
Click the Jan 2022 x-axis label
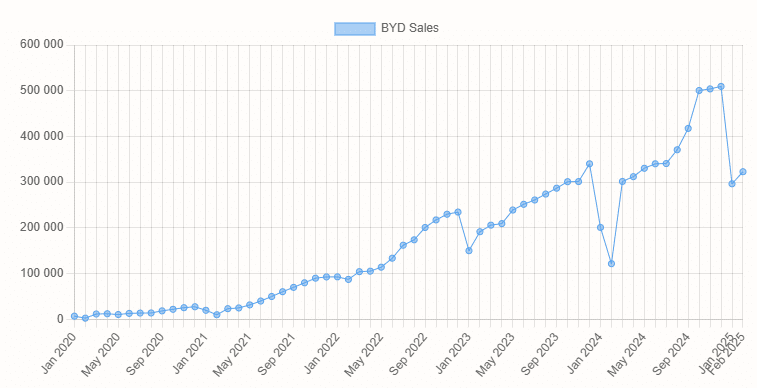321,353
